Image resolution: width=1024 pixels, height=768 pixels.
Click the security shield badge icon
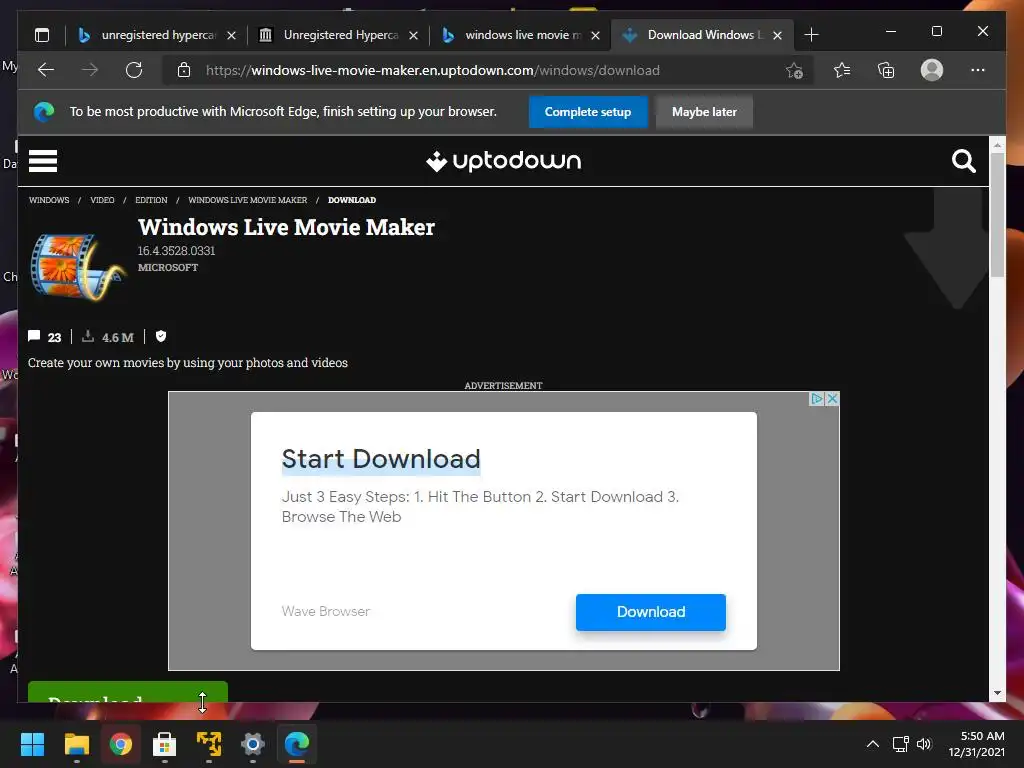click(161, 336)
